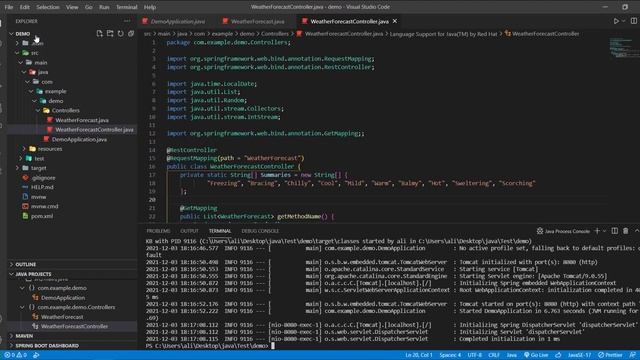
Task: Split the terminal panel
Action: click(x=615, y=231)
